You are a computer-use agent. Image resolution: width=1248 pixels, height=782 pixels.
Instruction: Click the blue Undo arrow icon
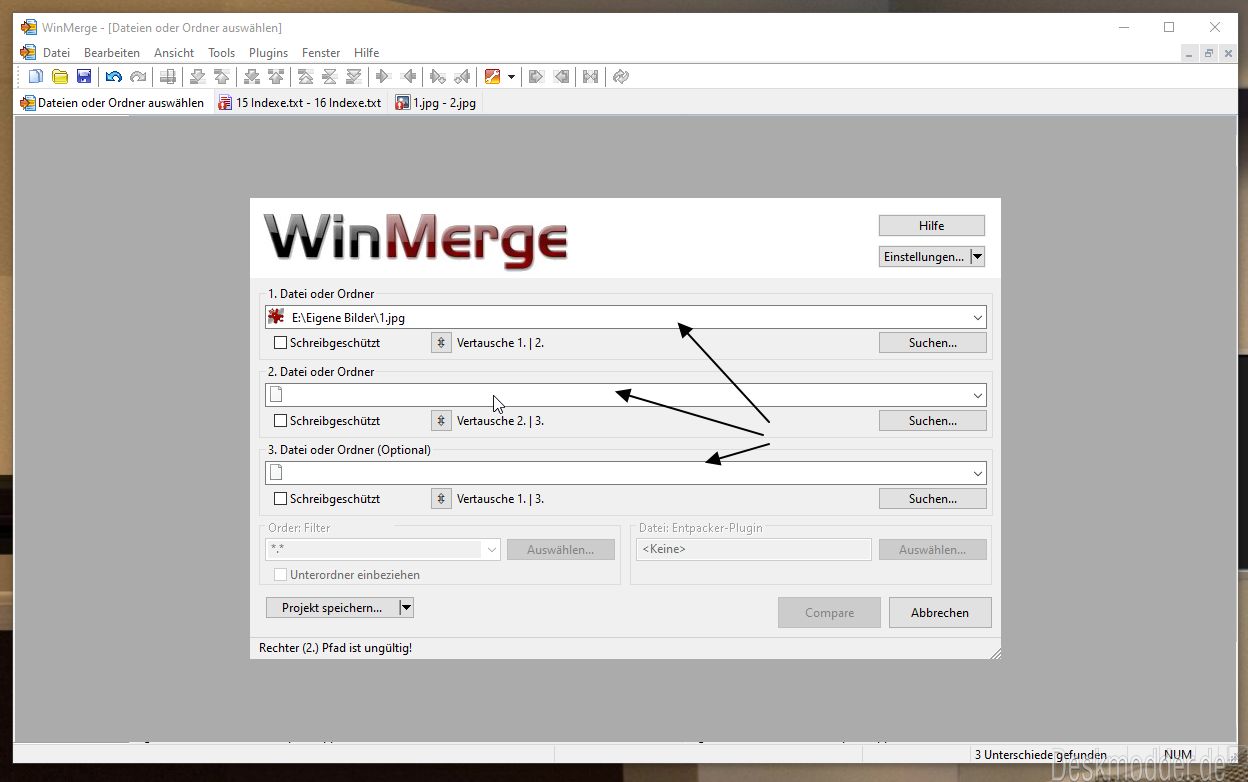point(114,76)
